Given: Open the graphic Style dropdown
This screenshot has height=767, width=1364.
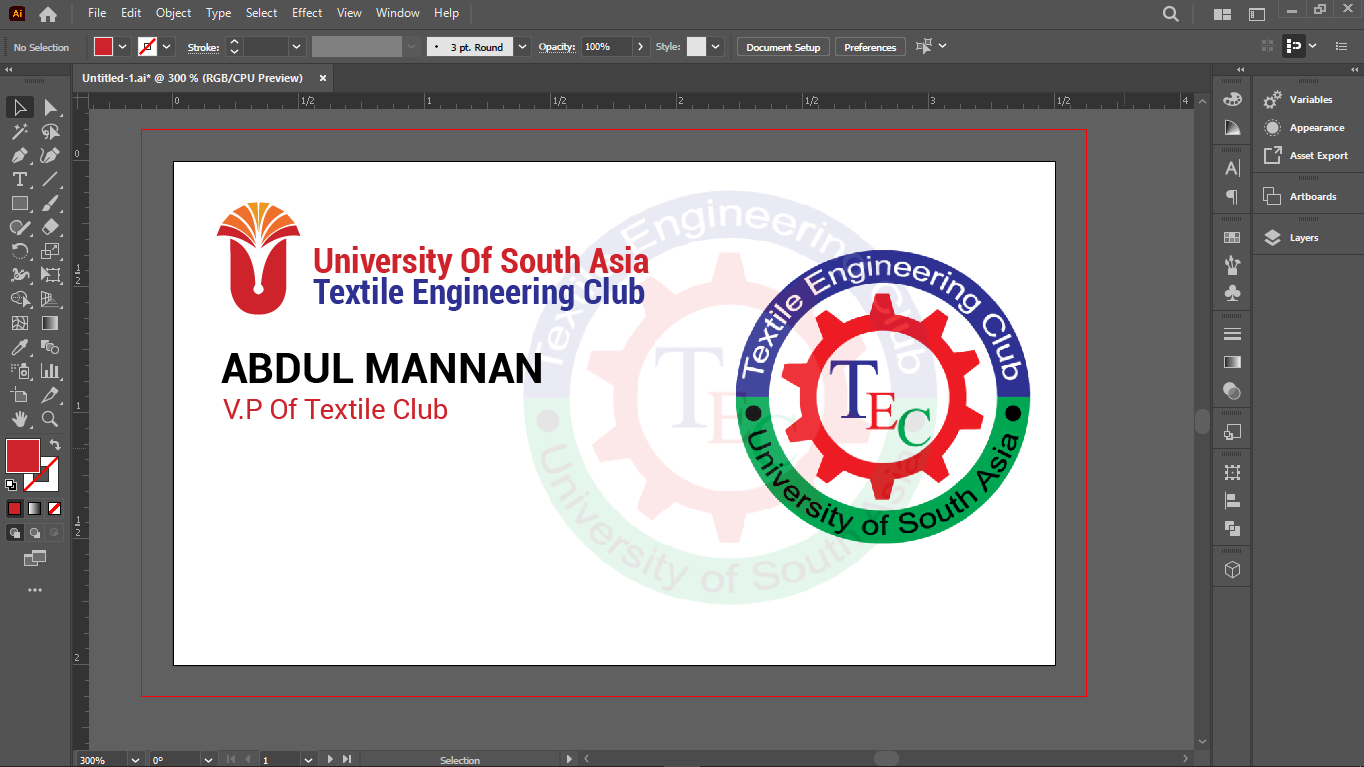Looking at the screenshot, I should pyautogui.click(x=716, y=47).
